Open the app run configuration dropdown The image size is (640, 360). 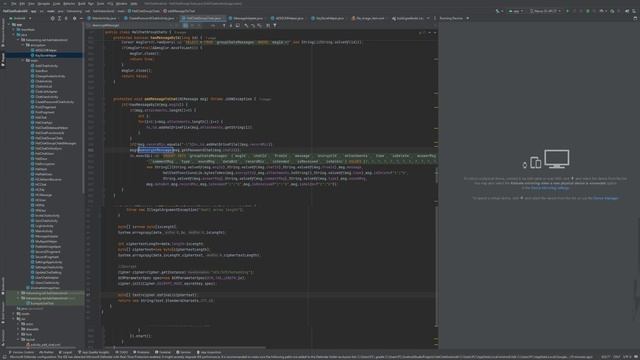(x=516, y=11)
